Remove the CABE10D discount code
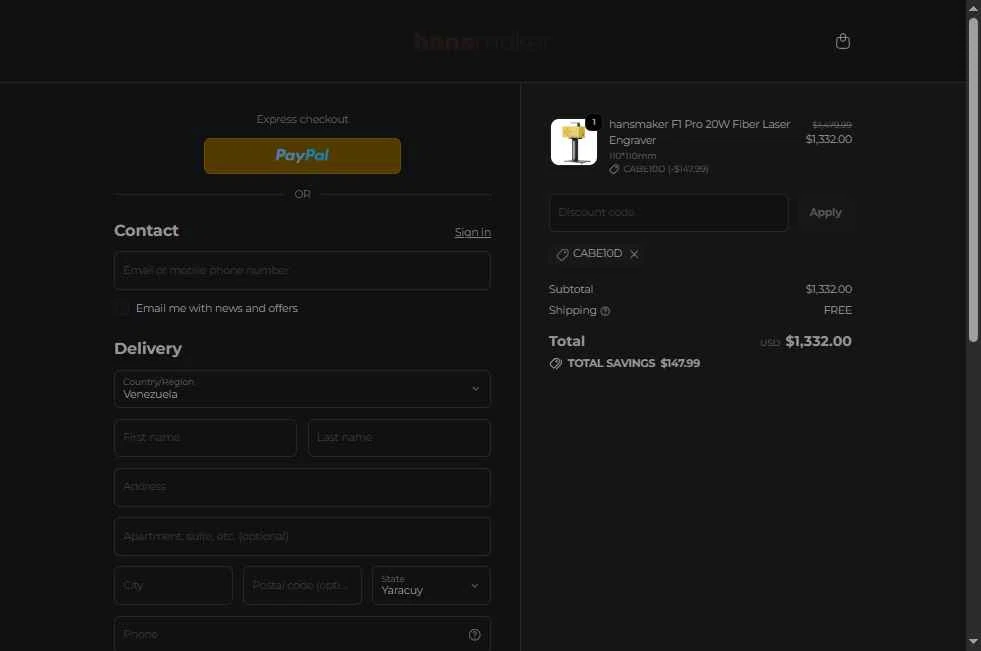This screenshot has width=981, height=651. point(634,254)
